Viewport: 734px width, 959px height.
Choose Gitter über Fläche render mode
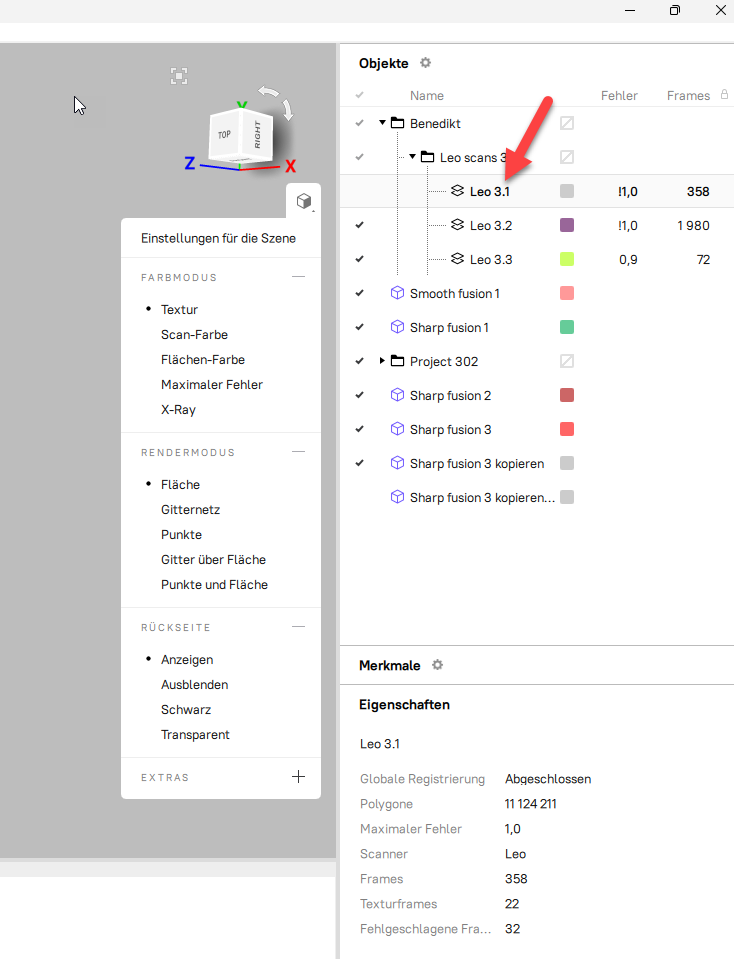213,560
